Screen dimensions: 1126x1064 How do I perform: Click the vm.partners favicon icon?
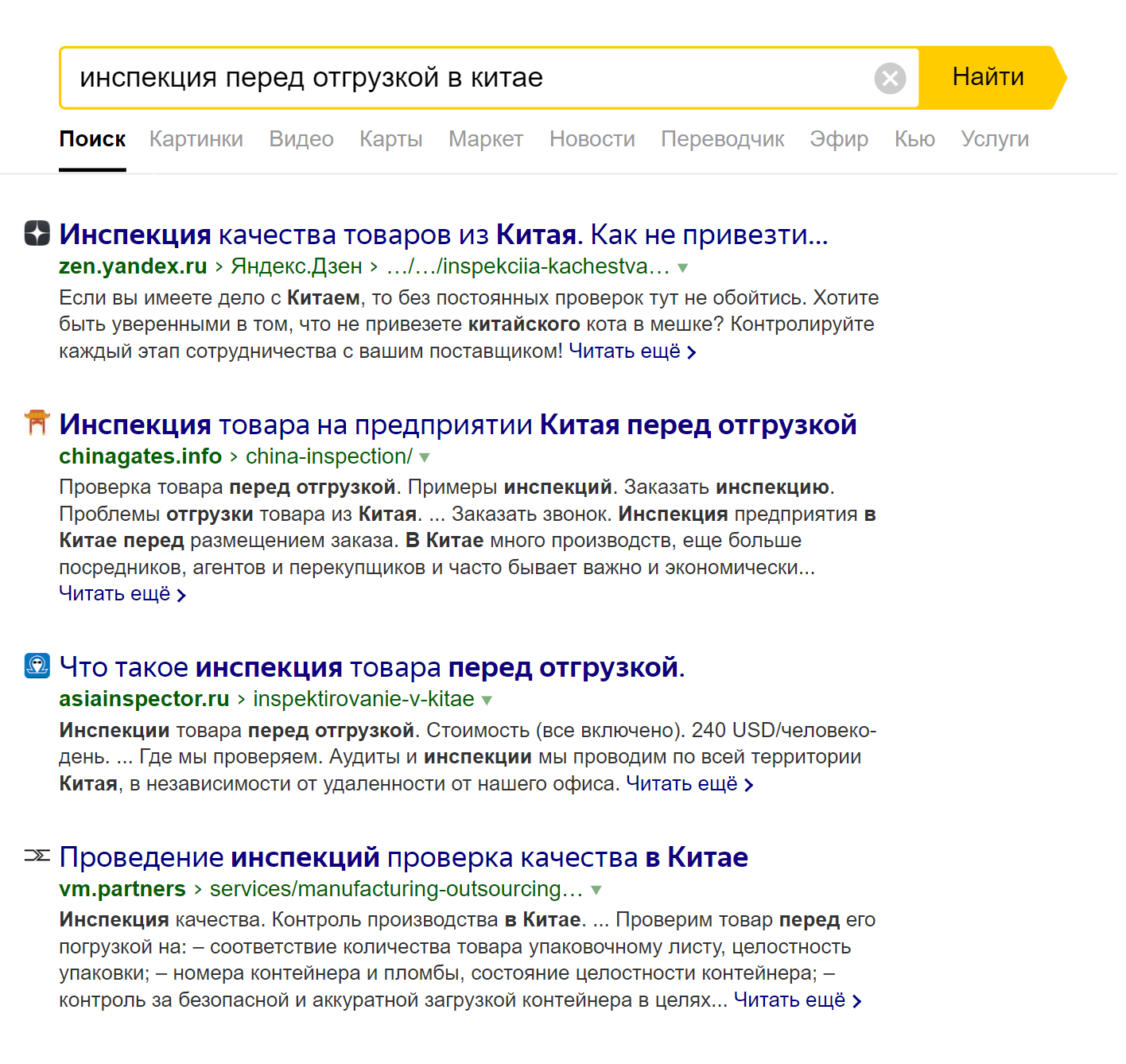[x=37, y=855]
